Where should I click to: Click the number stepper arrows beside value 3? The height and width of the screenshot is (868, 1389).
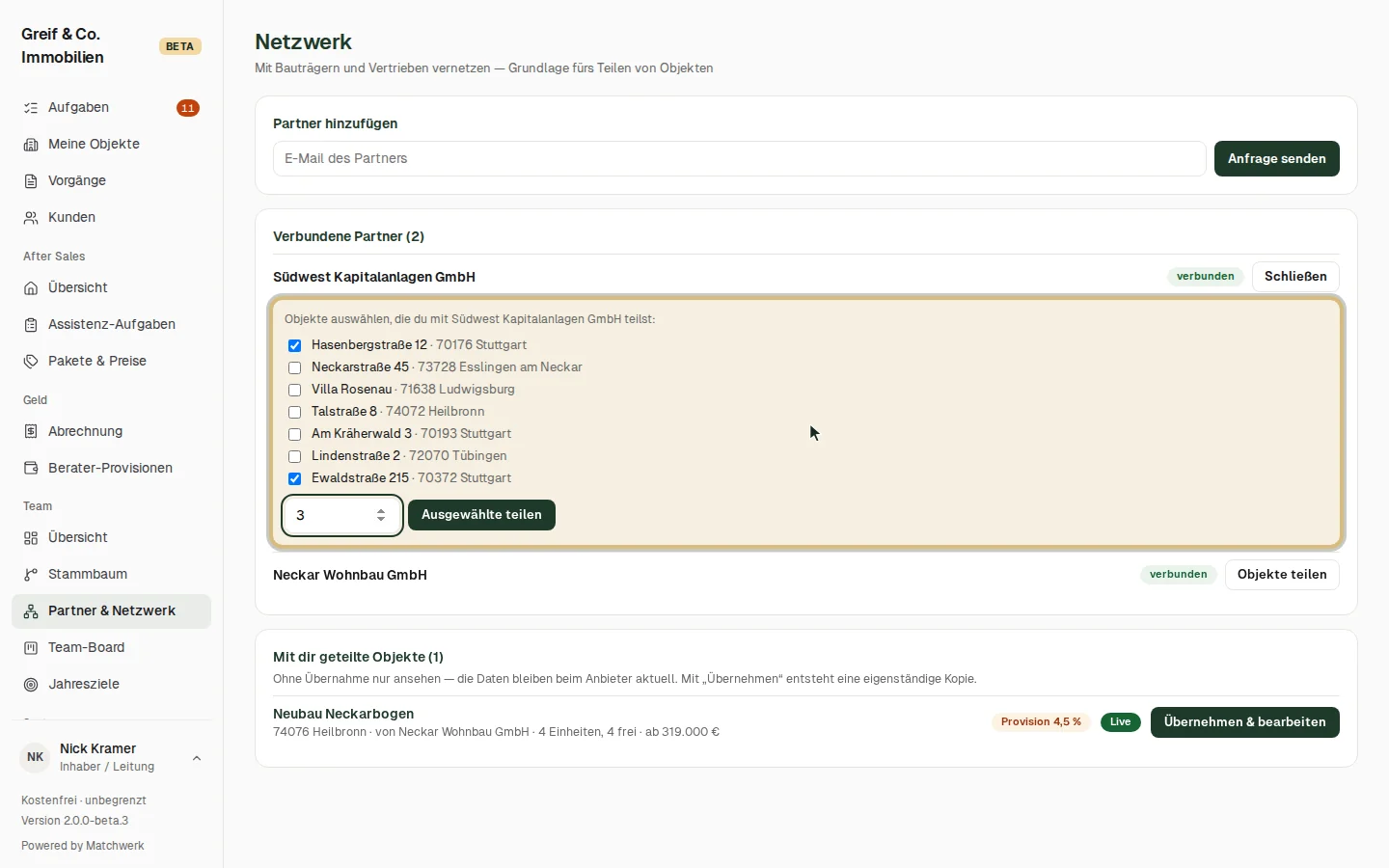pyautogui.click(x=381, y=515)
